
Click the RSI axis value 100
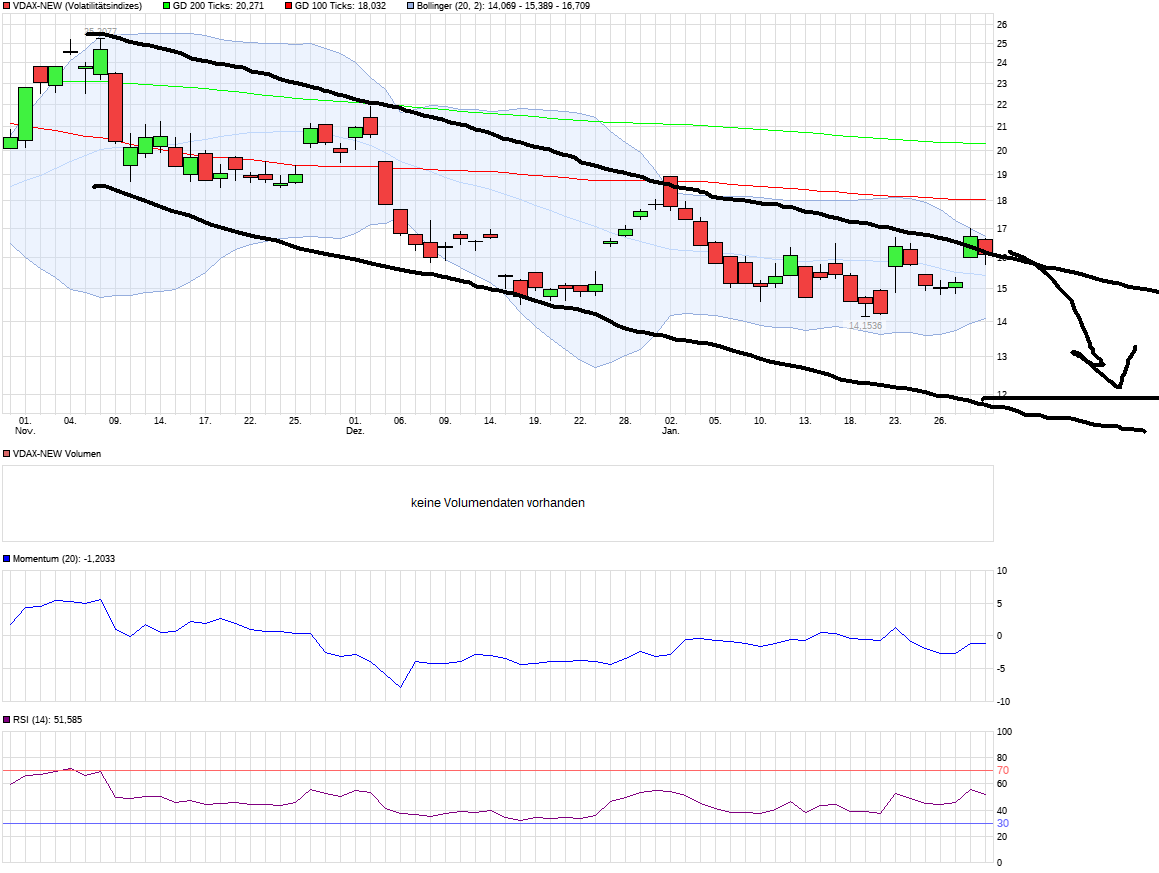(x=1005, y=732)
